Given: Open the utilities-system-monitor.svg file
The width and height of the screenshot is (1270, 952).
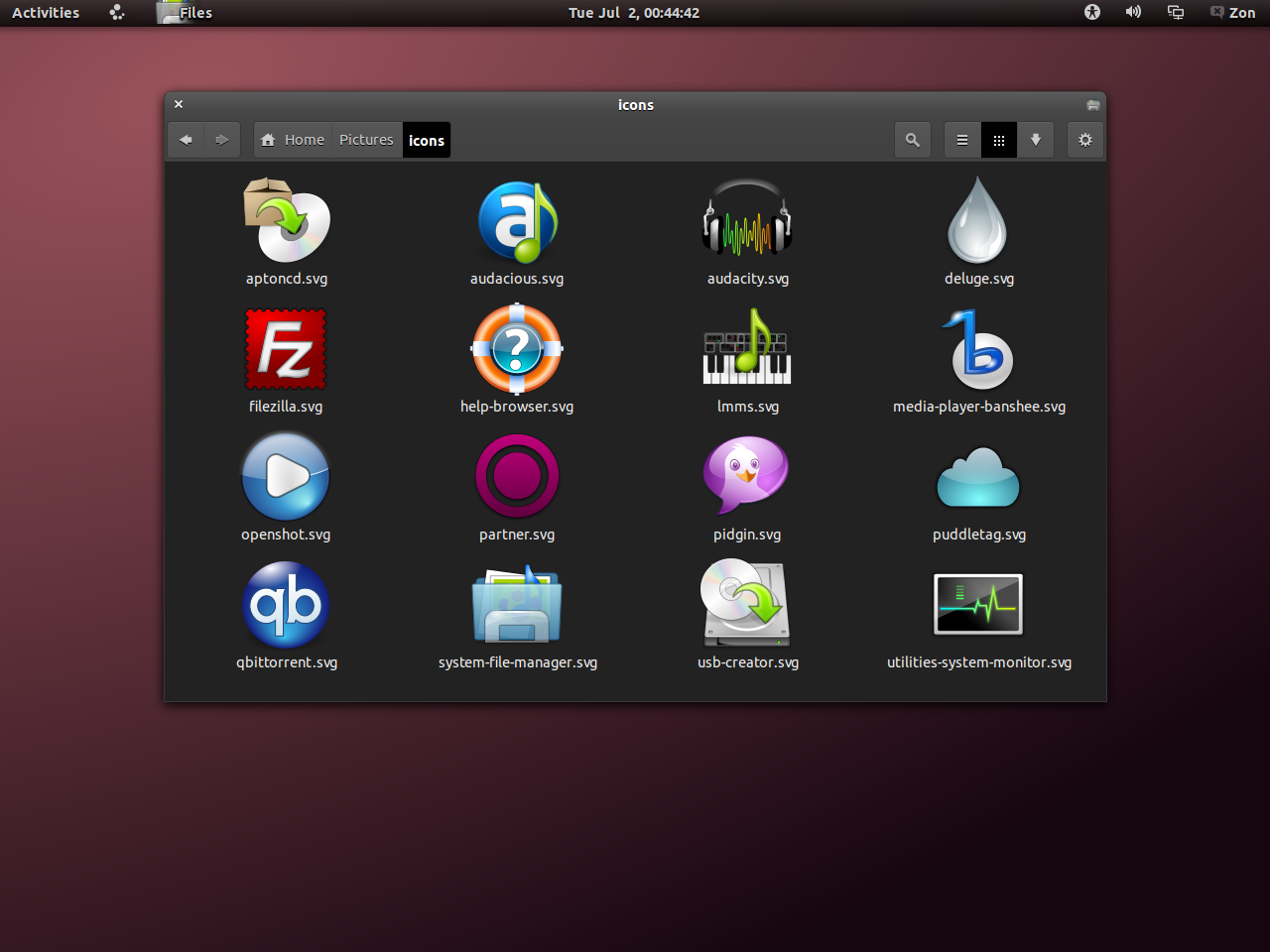Looking at the screenshot, I should [978, 603].
